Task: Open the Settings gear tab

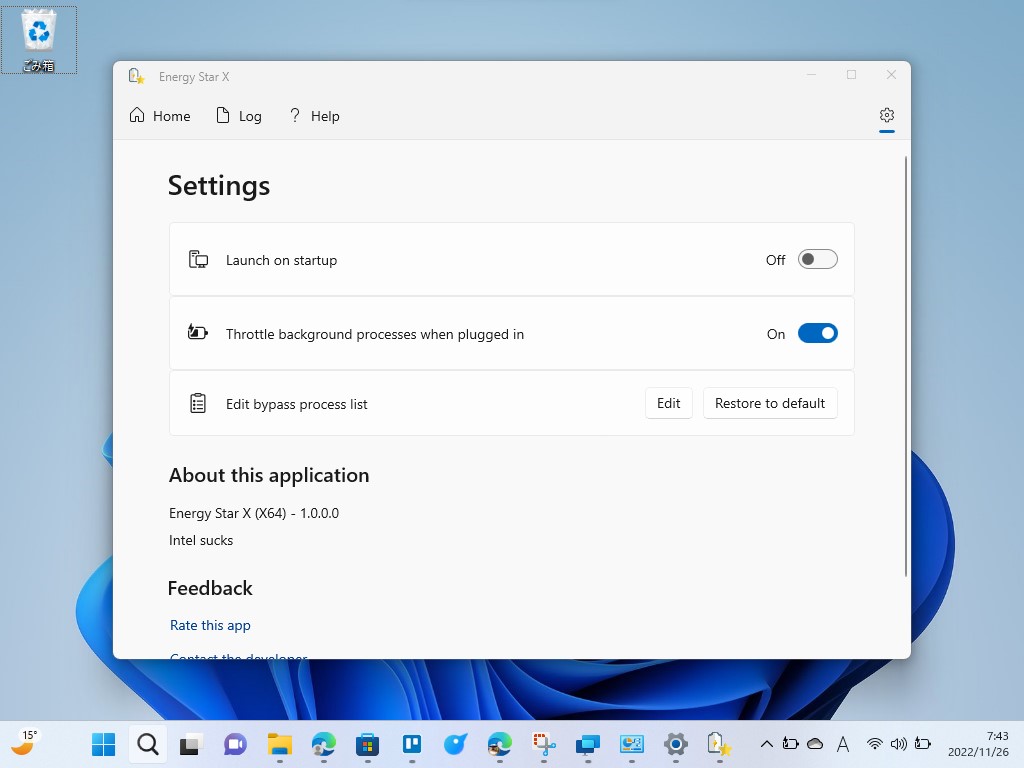Action: point(886,116)
